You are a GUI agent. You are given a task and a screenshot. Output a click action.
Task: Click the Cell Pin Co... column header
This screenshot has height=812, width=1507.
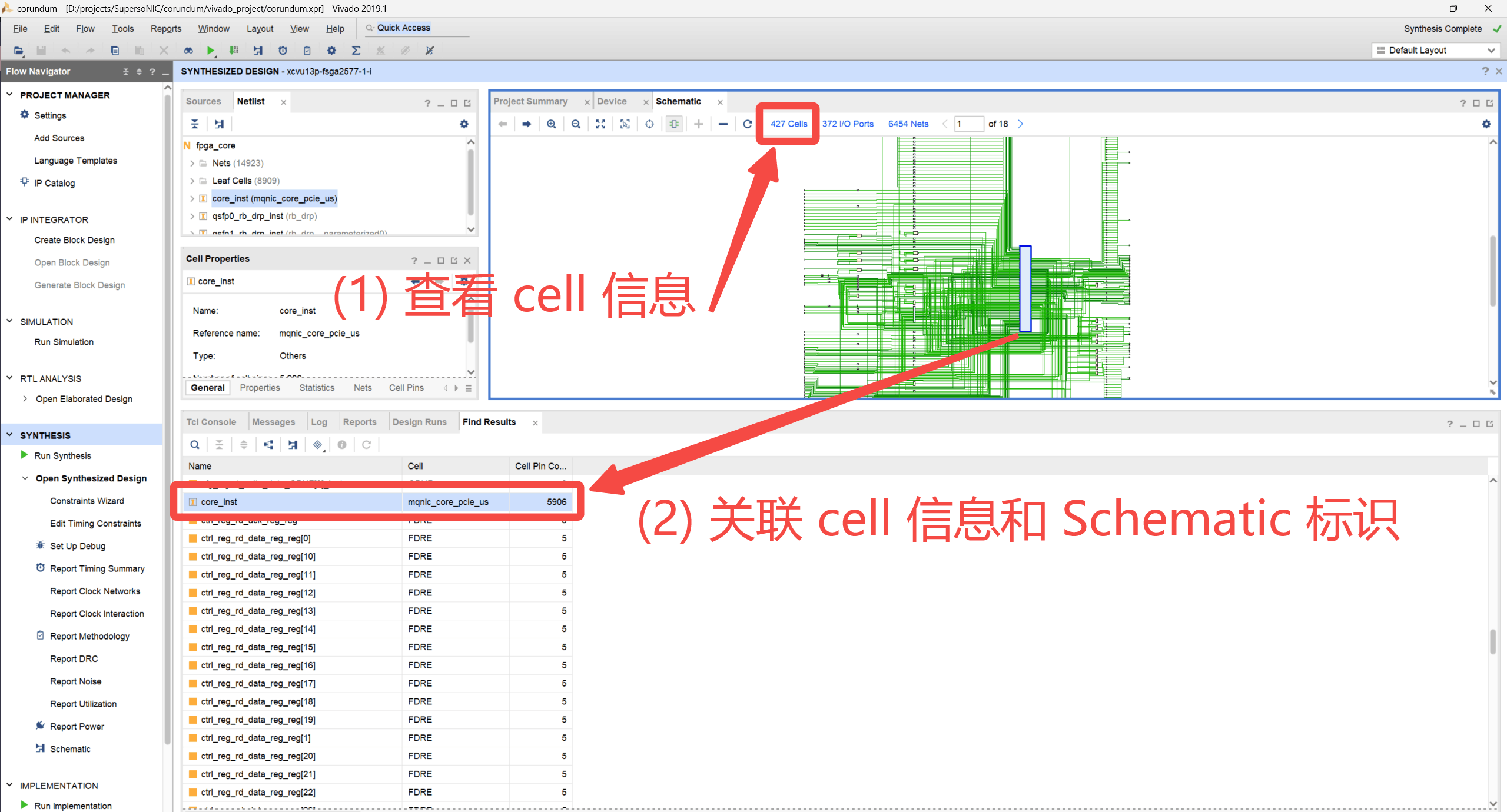point(540,466)
